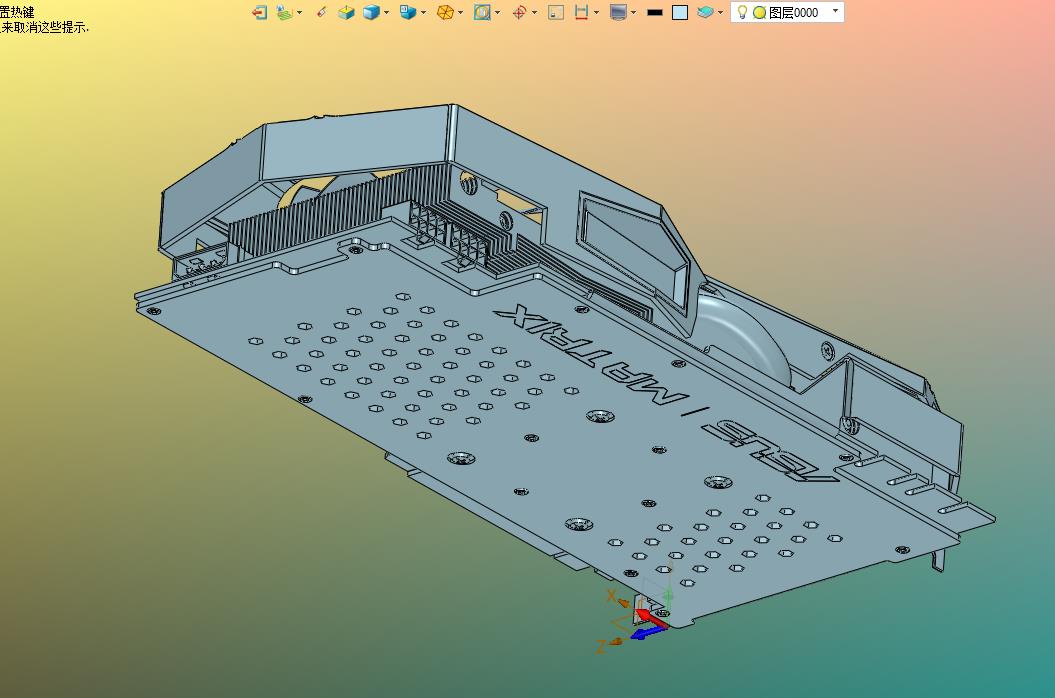Open the monitor display dropdown arrow
Image resolution: width=1055 pixels, height=698 pixels.
633,12
